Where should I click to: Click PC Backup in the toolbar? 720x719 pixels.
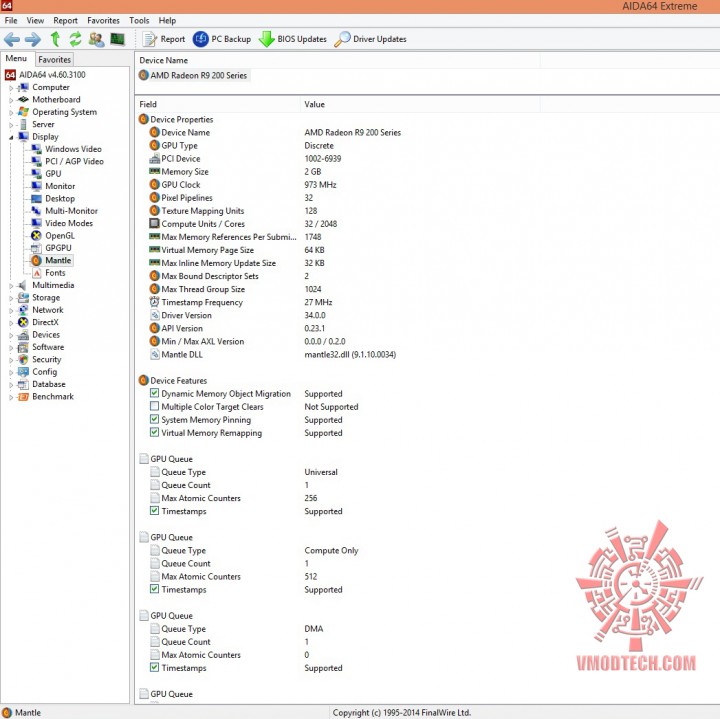[x=222, y=39]
